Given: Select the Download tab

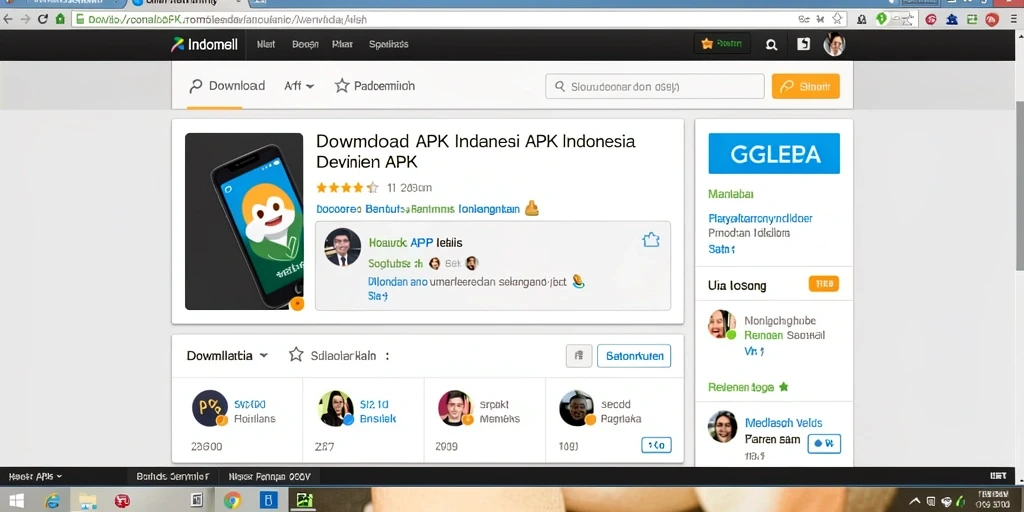Looking at the screenshot, I should point(227,86).
